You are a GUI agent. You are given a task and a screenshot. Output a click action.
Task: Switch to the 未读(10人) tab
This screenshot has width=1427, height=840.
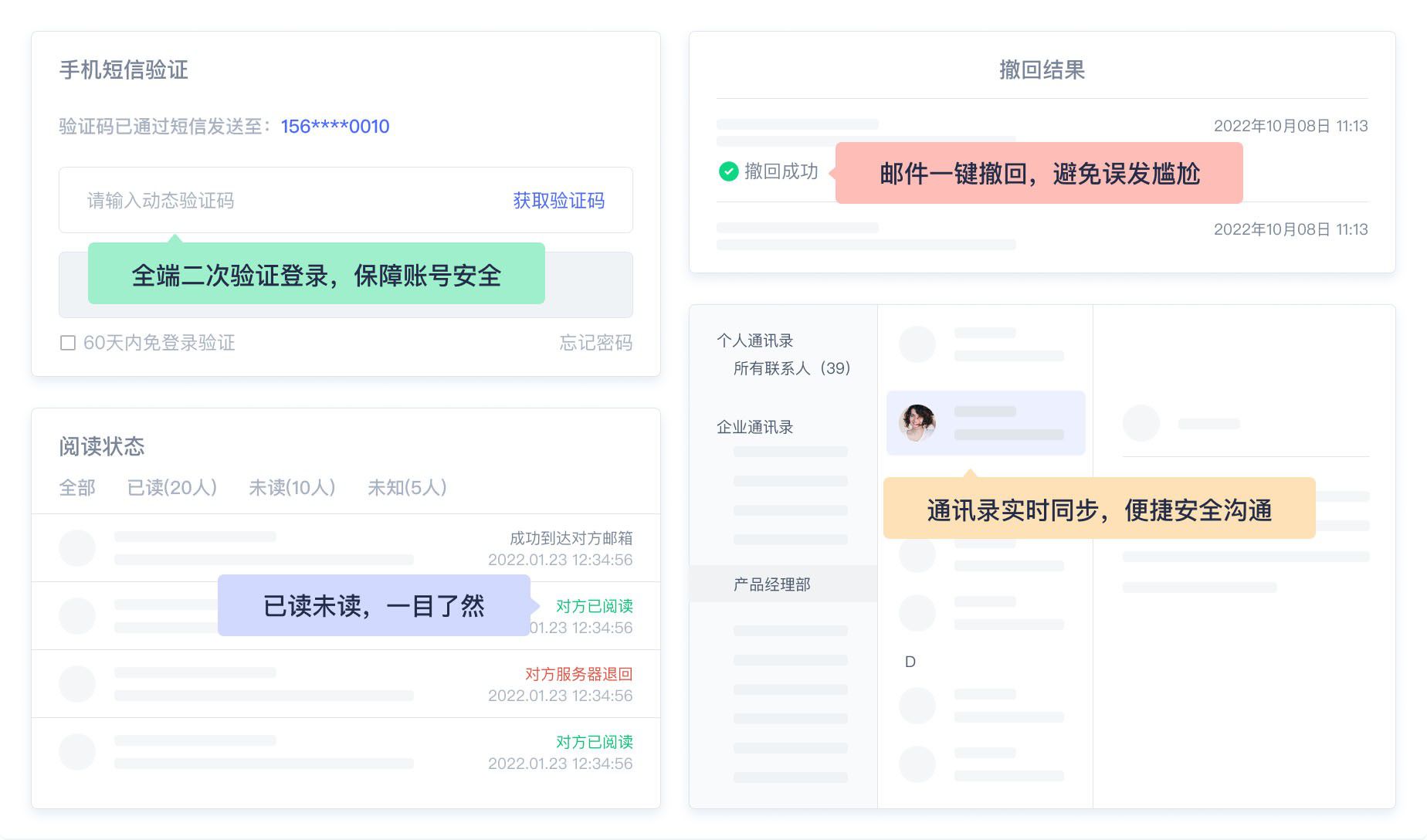click(292, 487)
